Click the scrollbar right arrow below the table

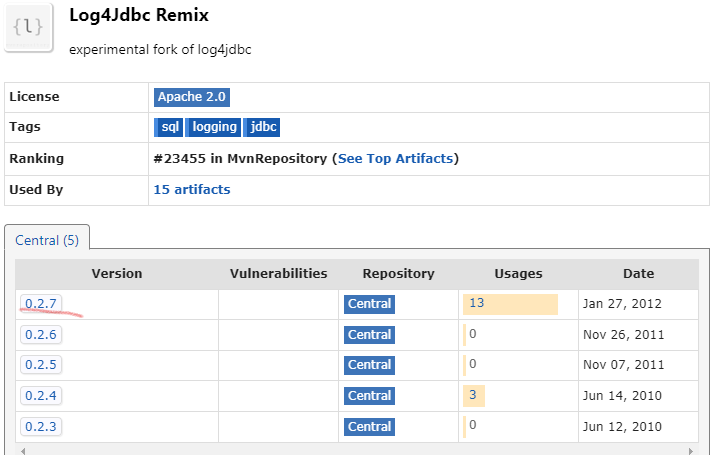point(691,451)
